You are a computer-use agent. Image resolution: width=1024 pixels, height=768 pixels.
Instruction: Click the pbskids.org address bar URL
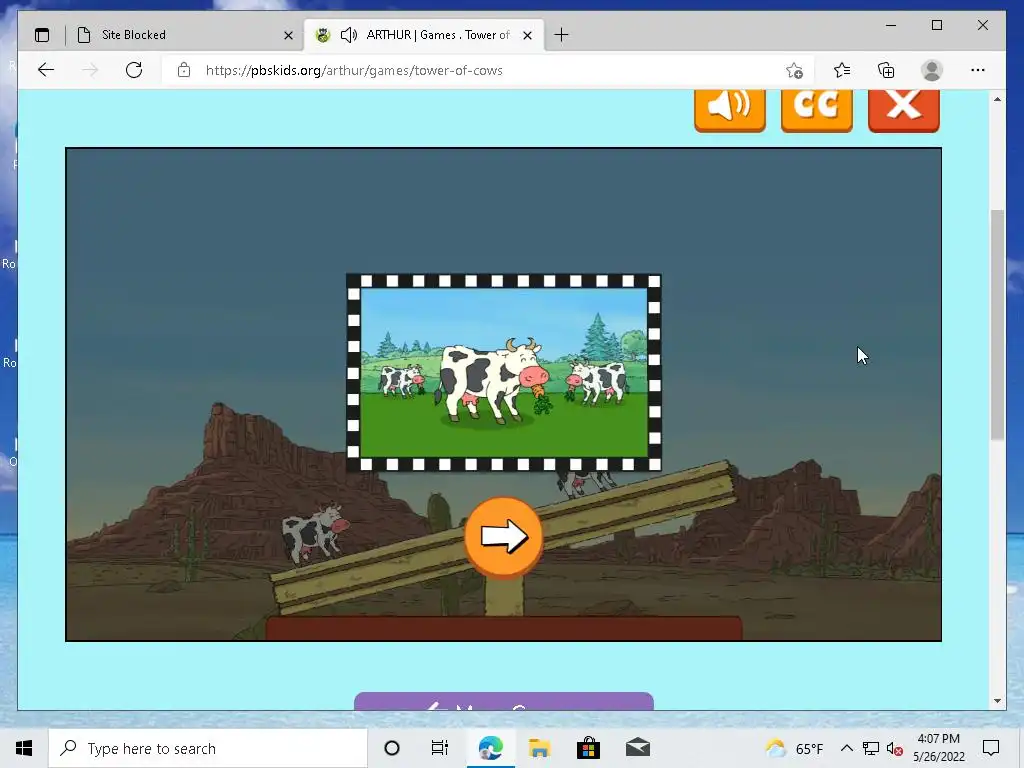(354, 71)
